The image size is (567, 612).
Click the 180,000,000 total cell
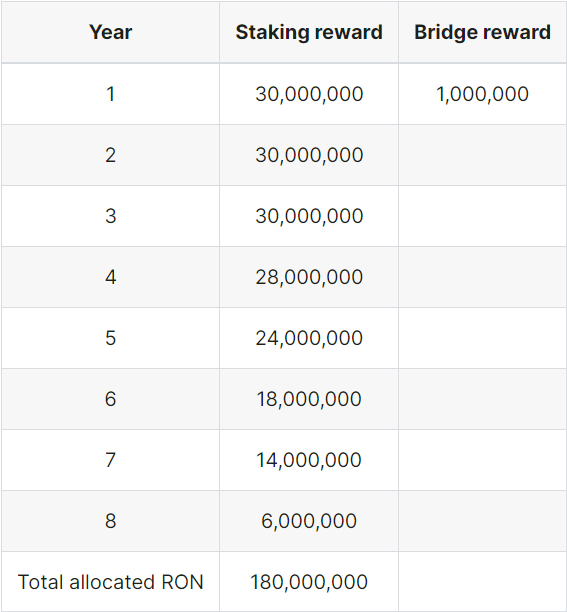click(x=309, y=582)
